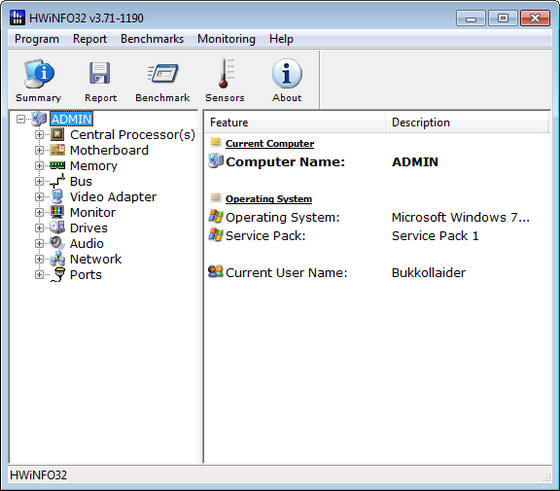The width and height of the screenshot is (560, 491).
Task: Expand the Bus tree node
Action: point(39,181)
